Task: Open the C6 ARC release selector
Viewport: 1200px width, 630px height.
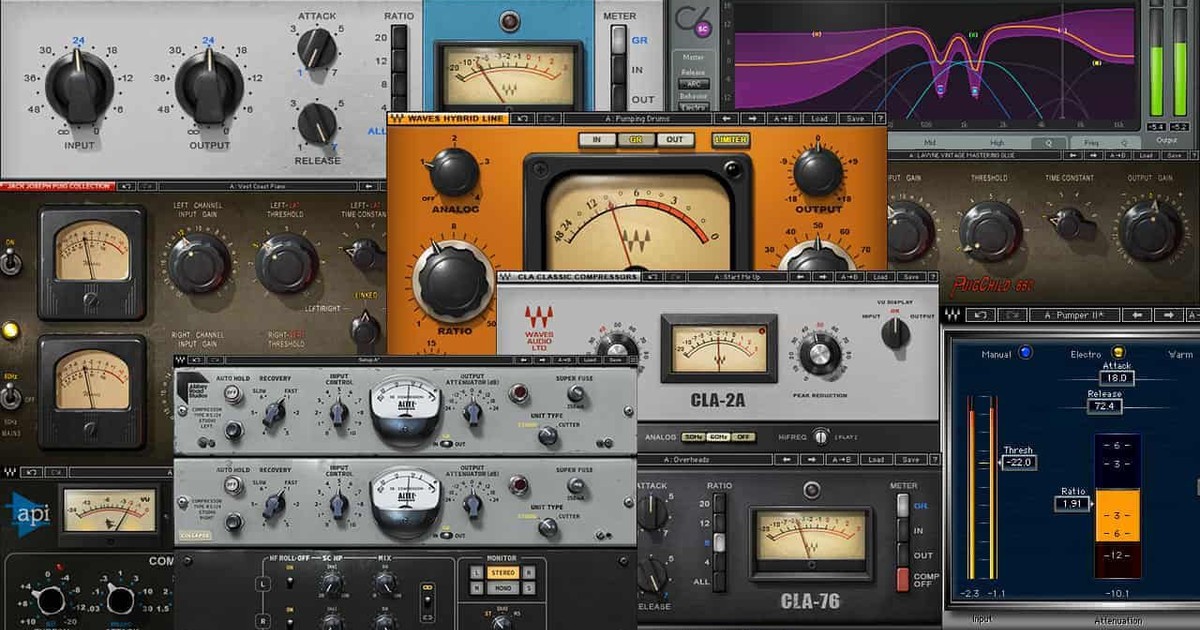Action: 693,83
